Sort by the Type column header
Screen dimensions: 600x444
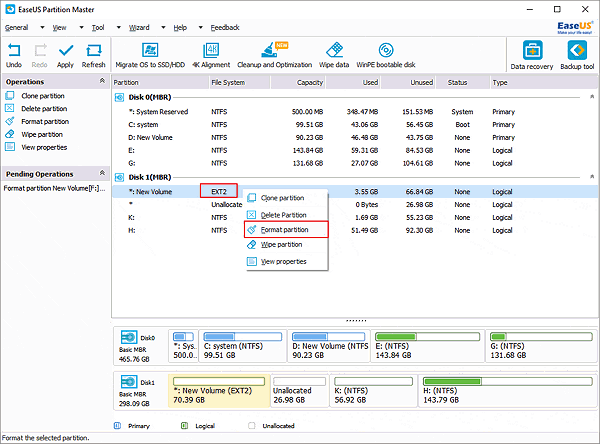pos(543,83)
